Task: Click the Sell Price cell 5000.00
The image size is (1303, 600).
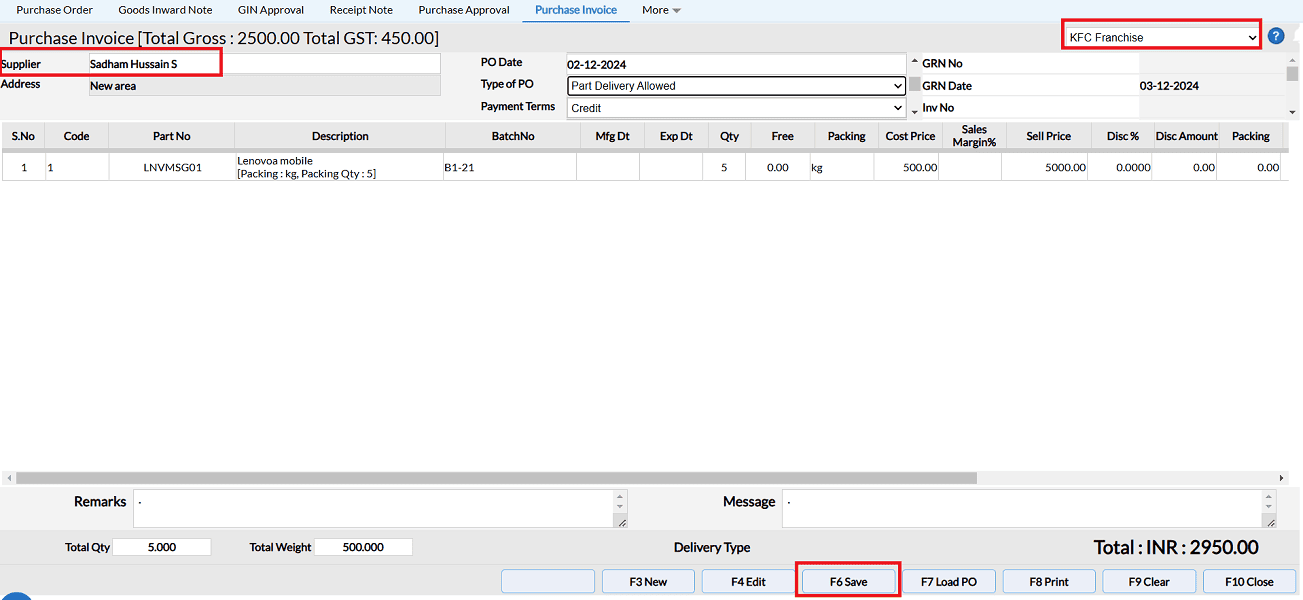Action: (x=1045, y=167)
